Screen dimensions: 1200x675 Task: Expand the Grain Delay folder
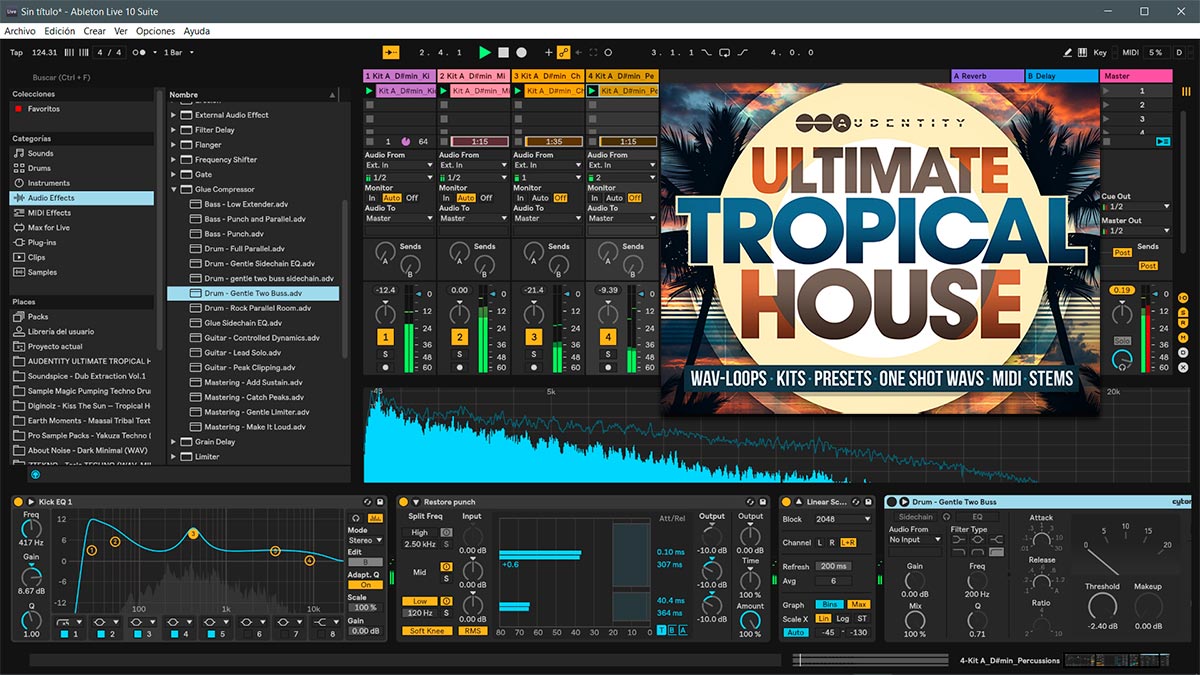(x=174, y=442)
